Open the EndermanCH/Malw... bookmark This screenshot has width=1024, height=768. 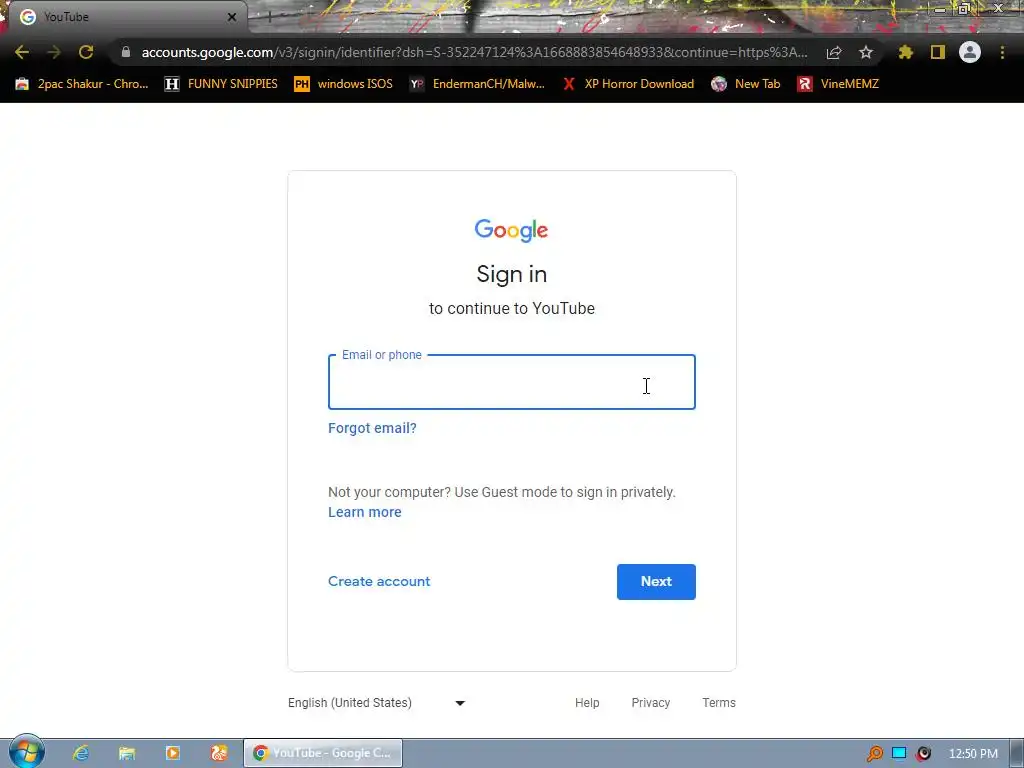(x=477, y=84)
